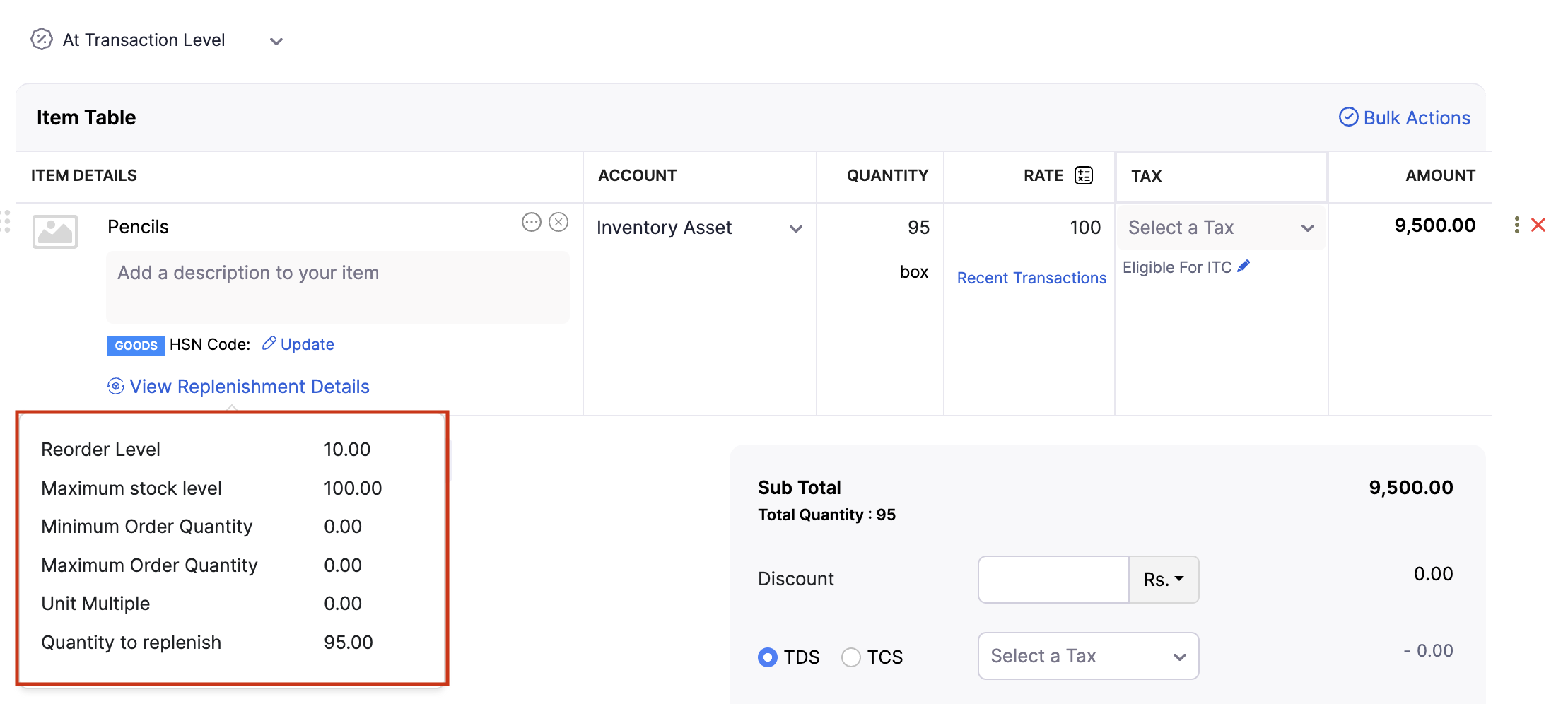Click the circled ellipsis icon beside Pencils
The width and height of the screenshot is (1568, 704).
[532, 223]
